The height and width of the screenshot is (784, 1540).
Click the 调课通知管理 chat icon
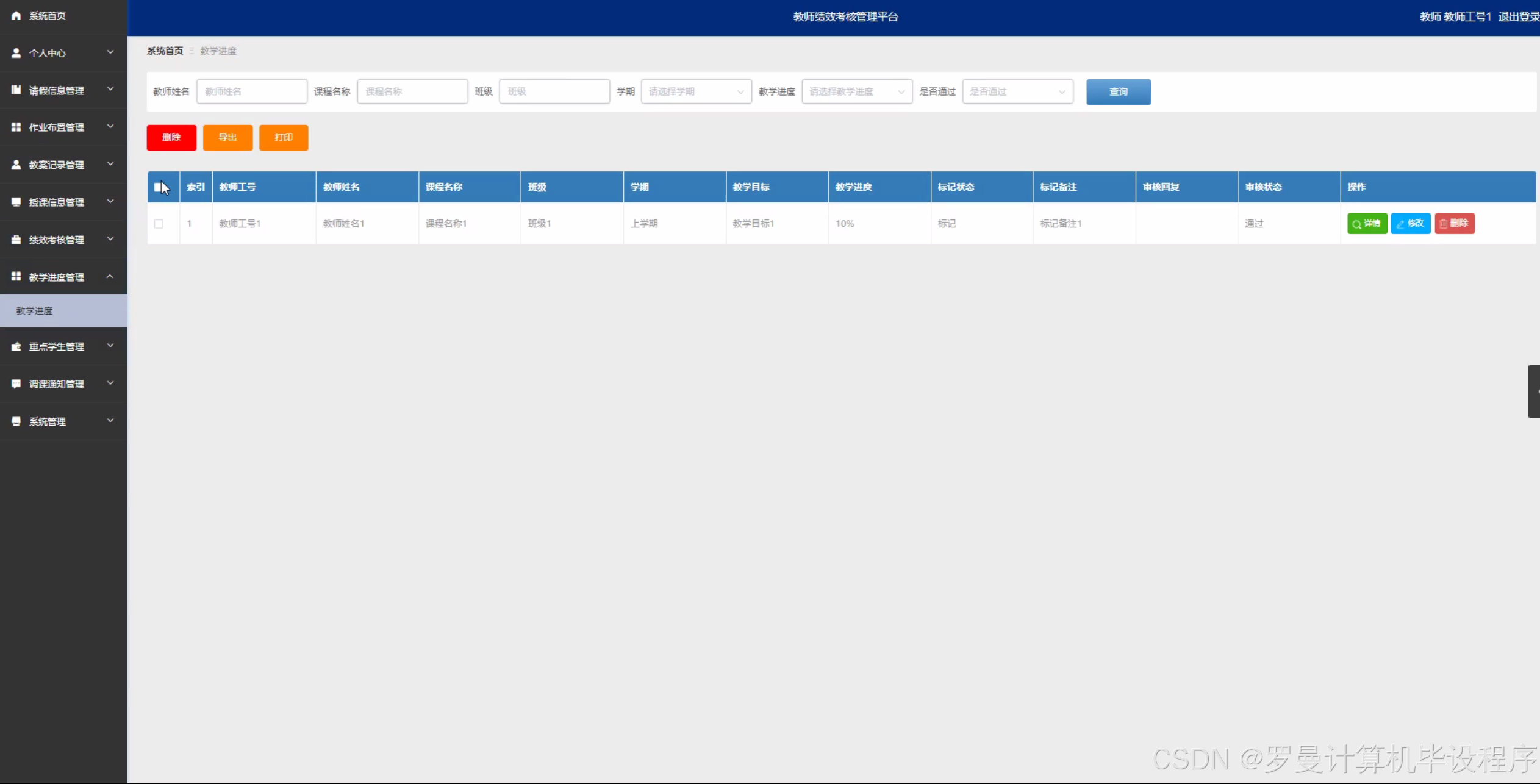(16, 383)
